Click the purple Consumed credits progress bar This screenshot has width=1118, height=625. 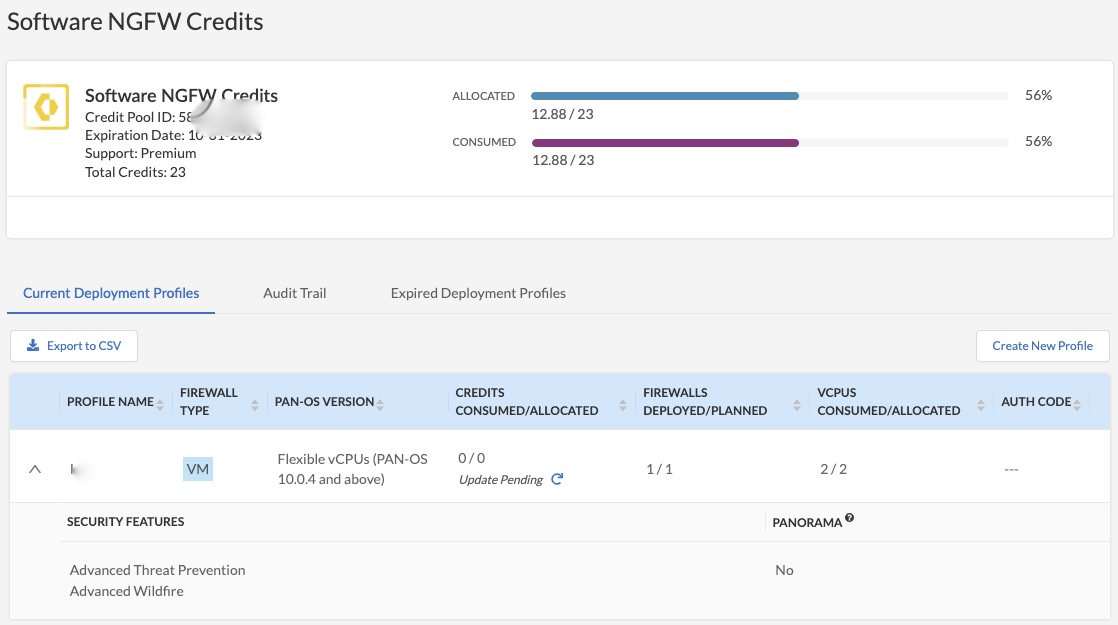click(664, 143)
